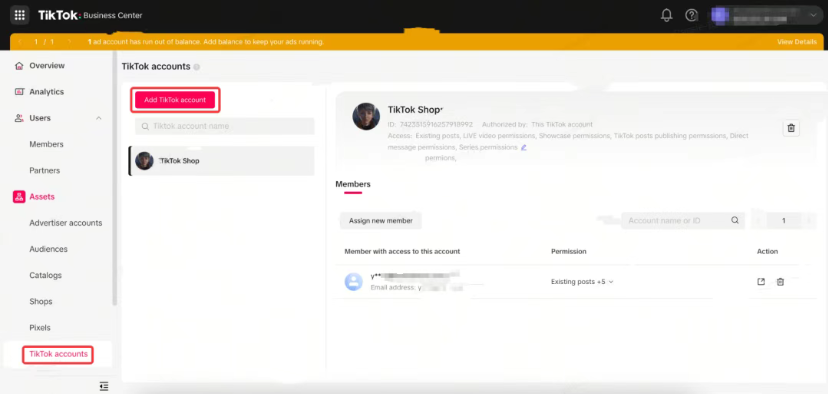Go to Advertiser accounts in the sidebar
Viewport: 828px width, 399px height.
65,223
